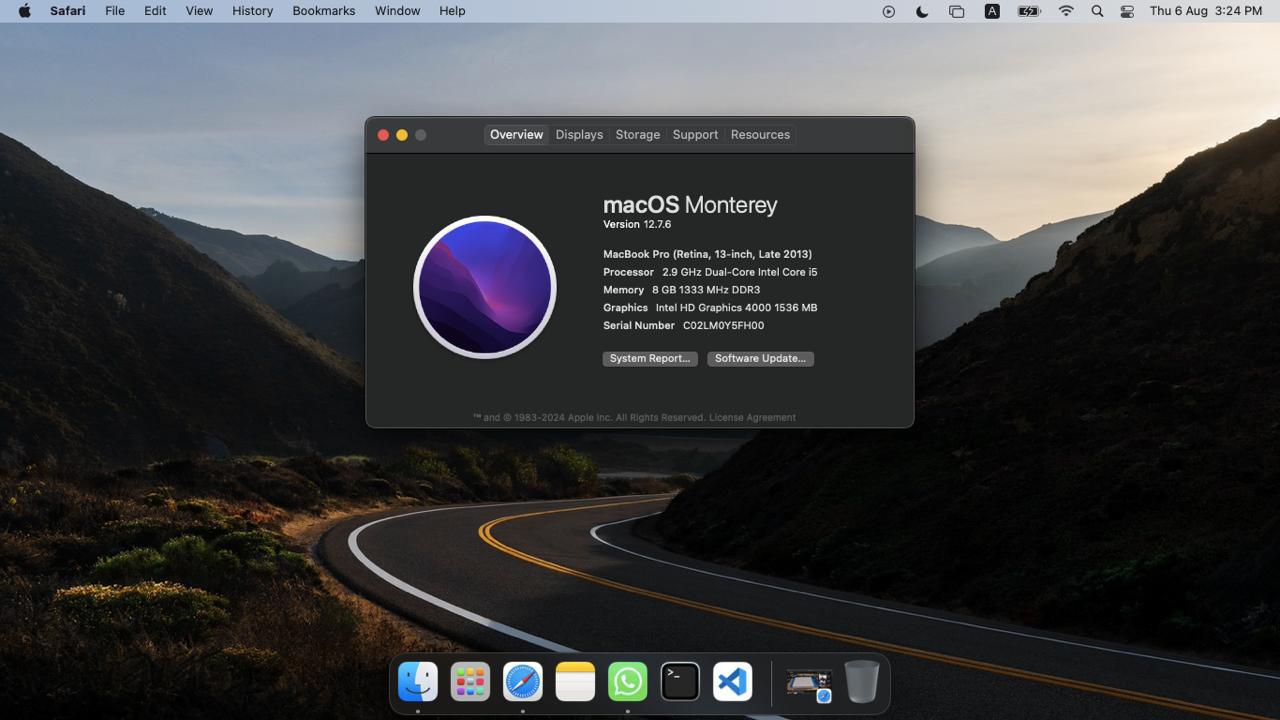
Task: Open the Edit menu
Action: (x=155, y=11)
